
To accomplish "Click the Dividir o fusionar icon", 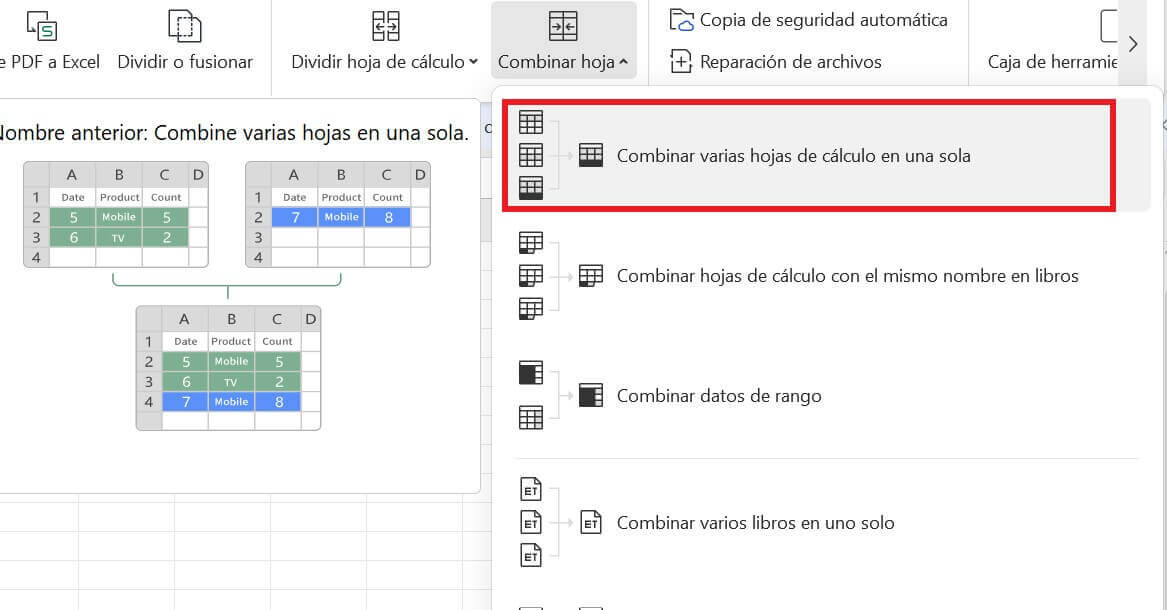I will point(185,26).
